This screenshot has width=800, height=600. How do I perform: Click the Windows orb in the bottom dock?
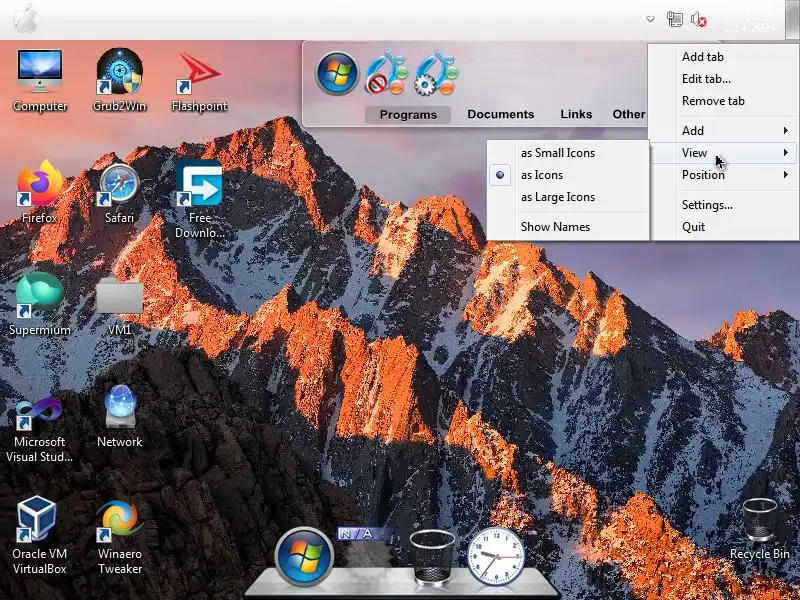[304, 557]
